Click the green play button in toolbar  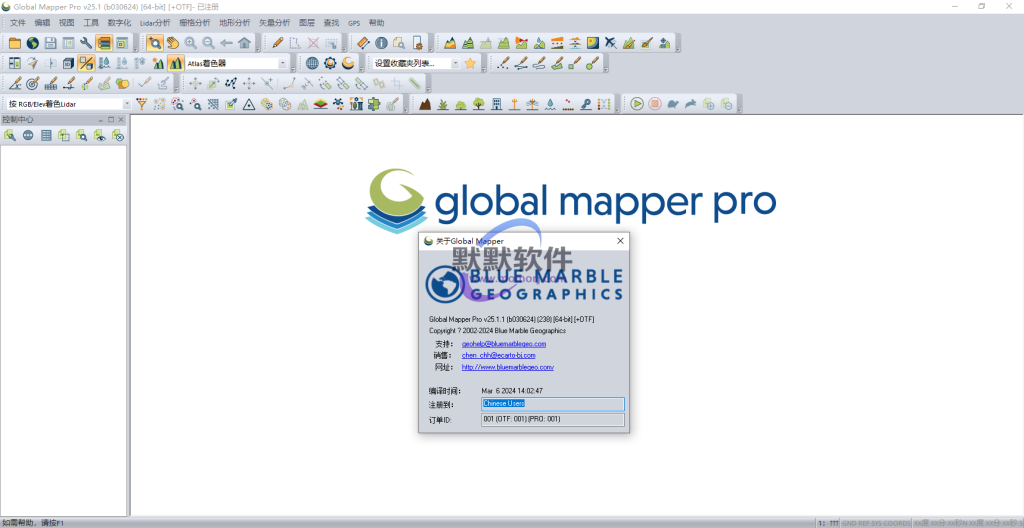[636, 103]
